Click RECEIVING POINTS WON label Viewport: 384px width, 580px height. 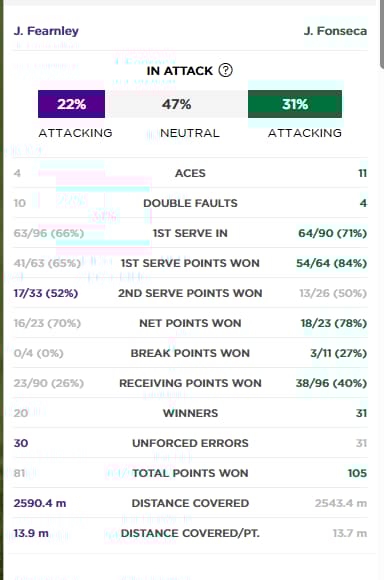190,383
